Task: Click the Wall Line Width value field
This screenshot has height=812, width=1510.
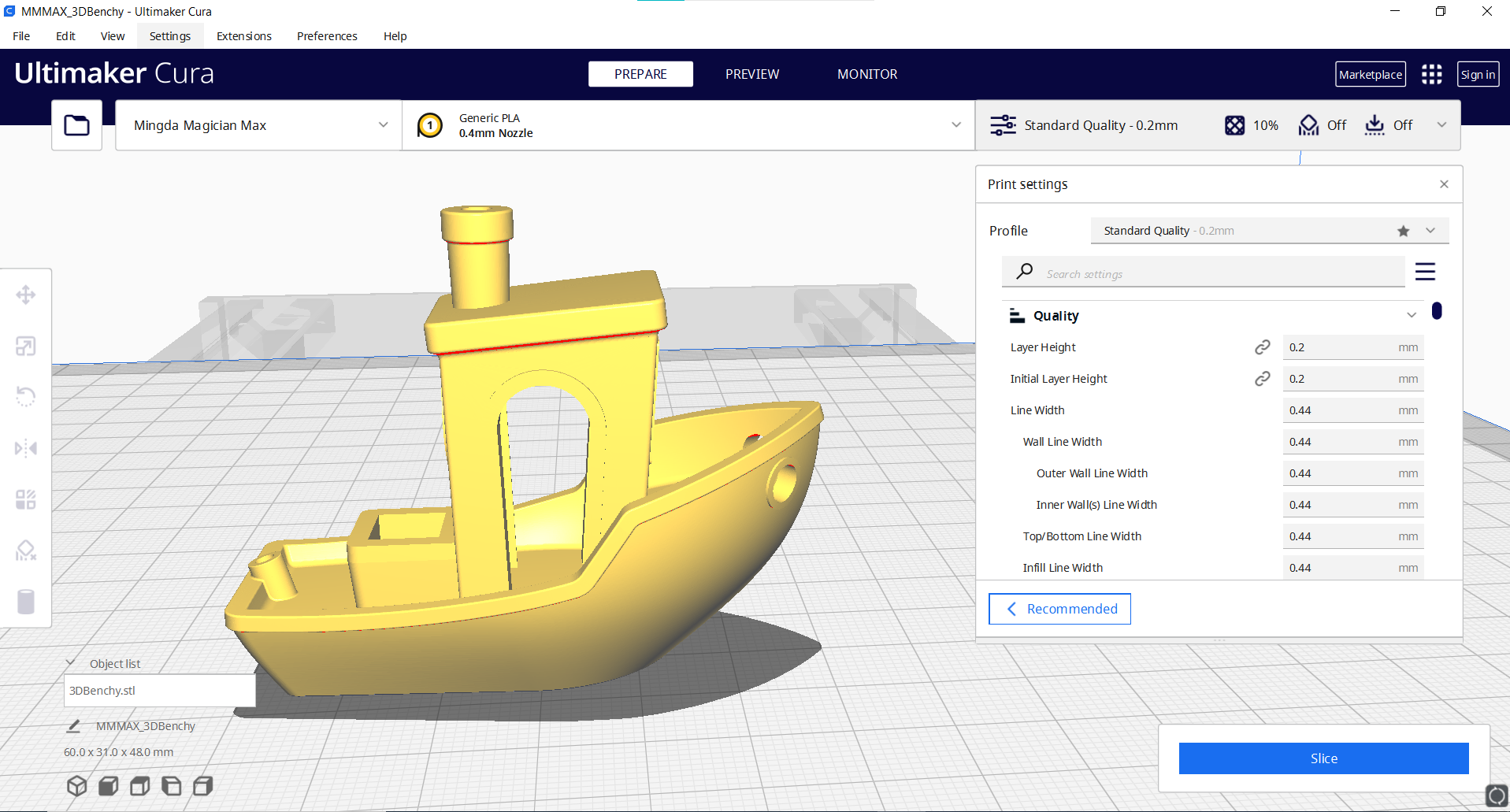Action: click(1353, 442)
